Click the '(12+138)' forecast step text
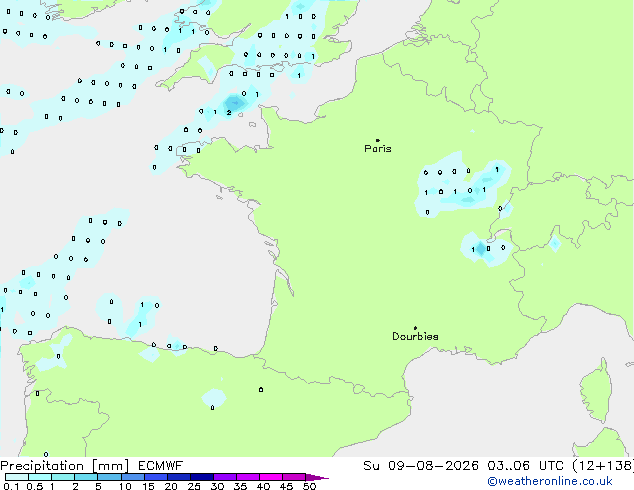This screenshot has width=634, height=490. pos(603,466)
